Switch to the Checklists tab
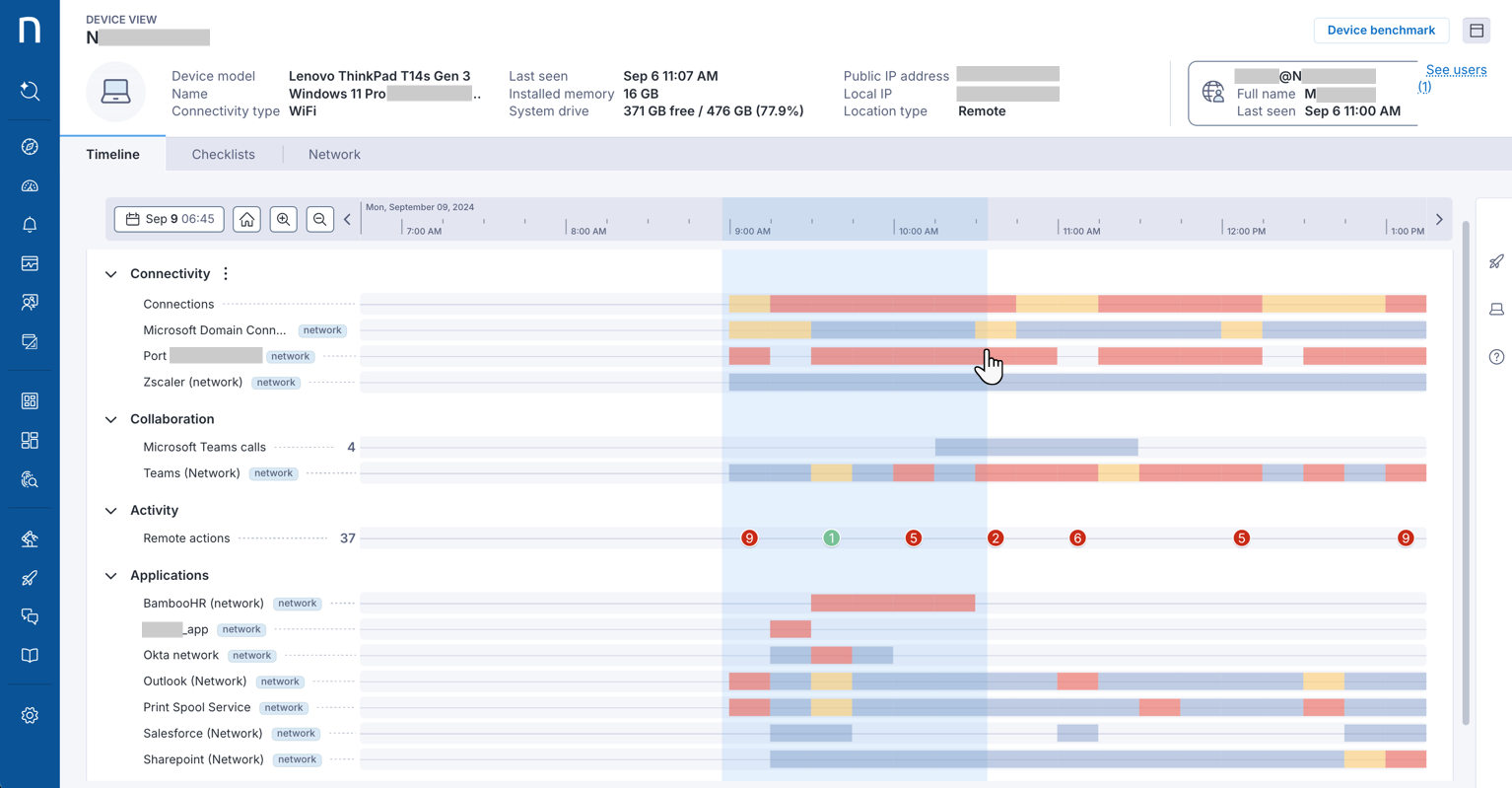1512x788 pixels. coord(223,154)
